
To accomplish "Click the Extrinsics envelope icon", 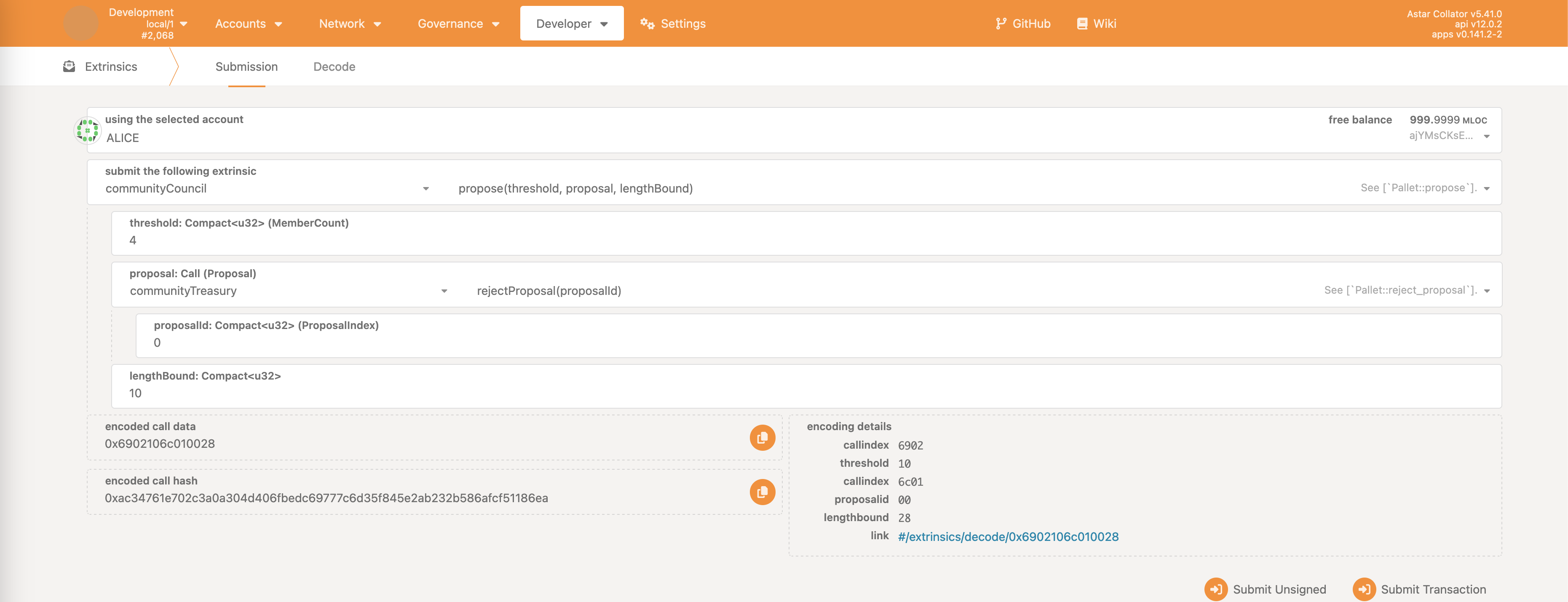I will coord(70,66).
